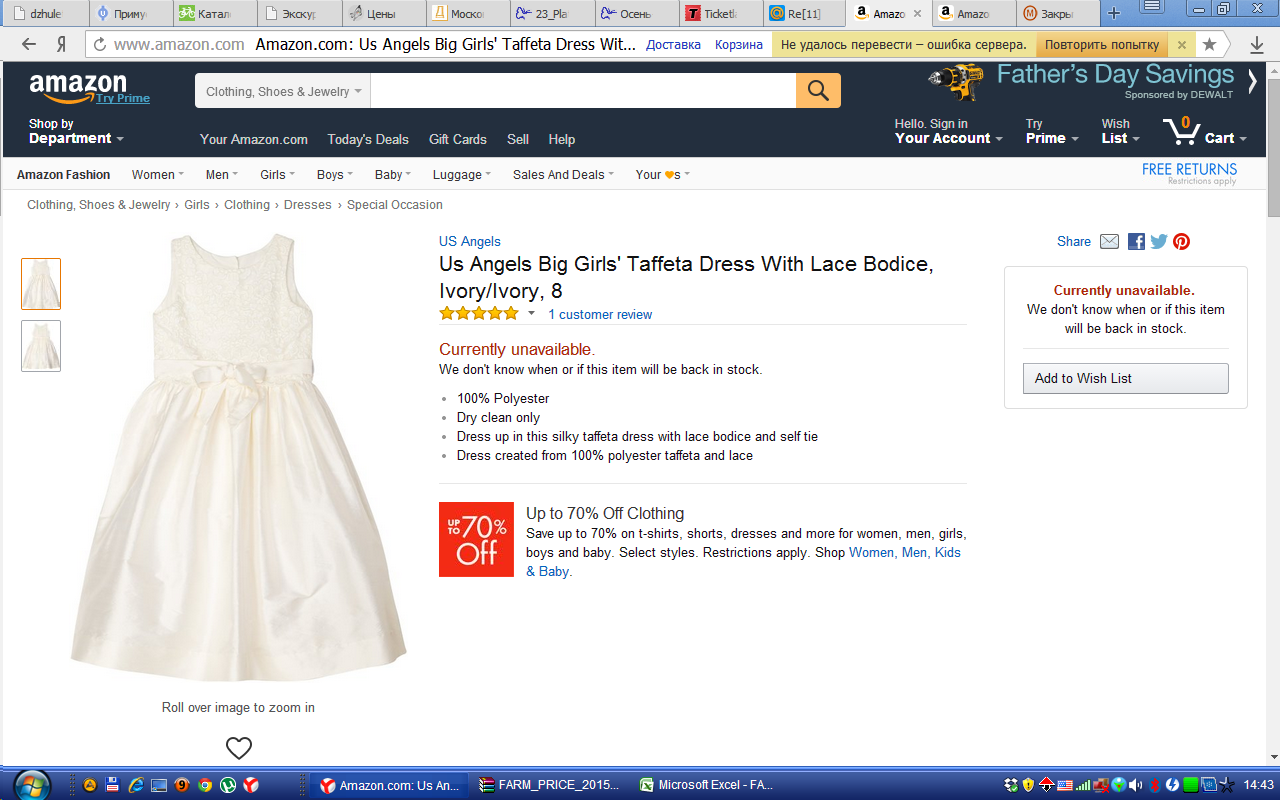Pin the dress on Pinterest
Image resolution: width=1280 pixels, height=800 pixels.
coord(1181,241)
